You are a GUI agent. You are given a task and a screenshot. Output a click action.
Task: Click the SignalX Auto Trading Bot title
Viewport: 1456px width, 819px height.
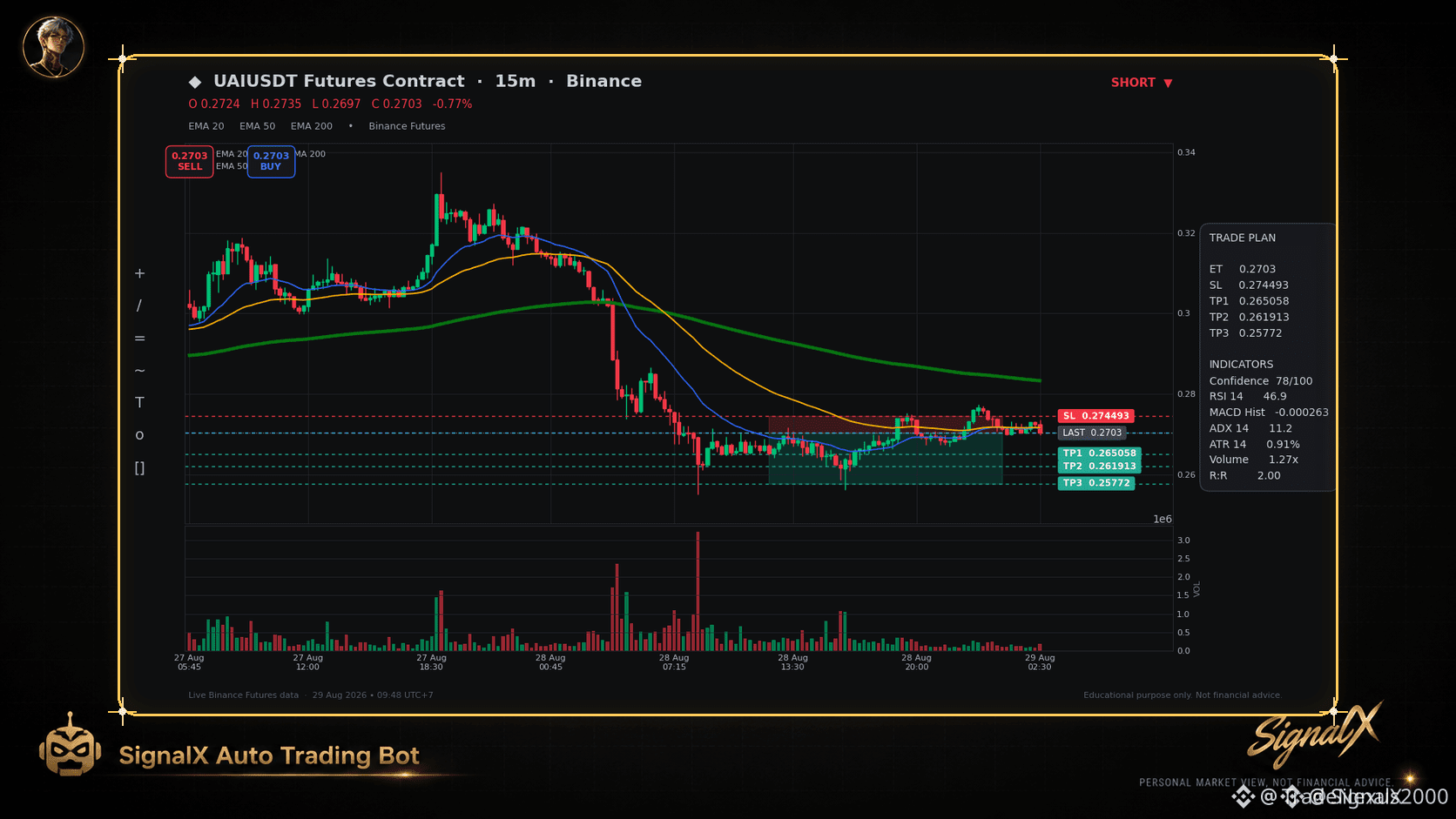pyautogui.click(x=269, y=755)
